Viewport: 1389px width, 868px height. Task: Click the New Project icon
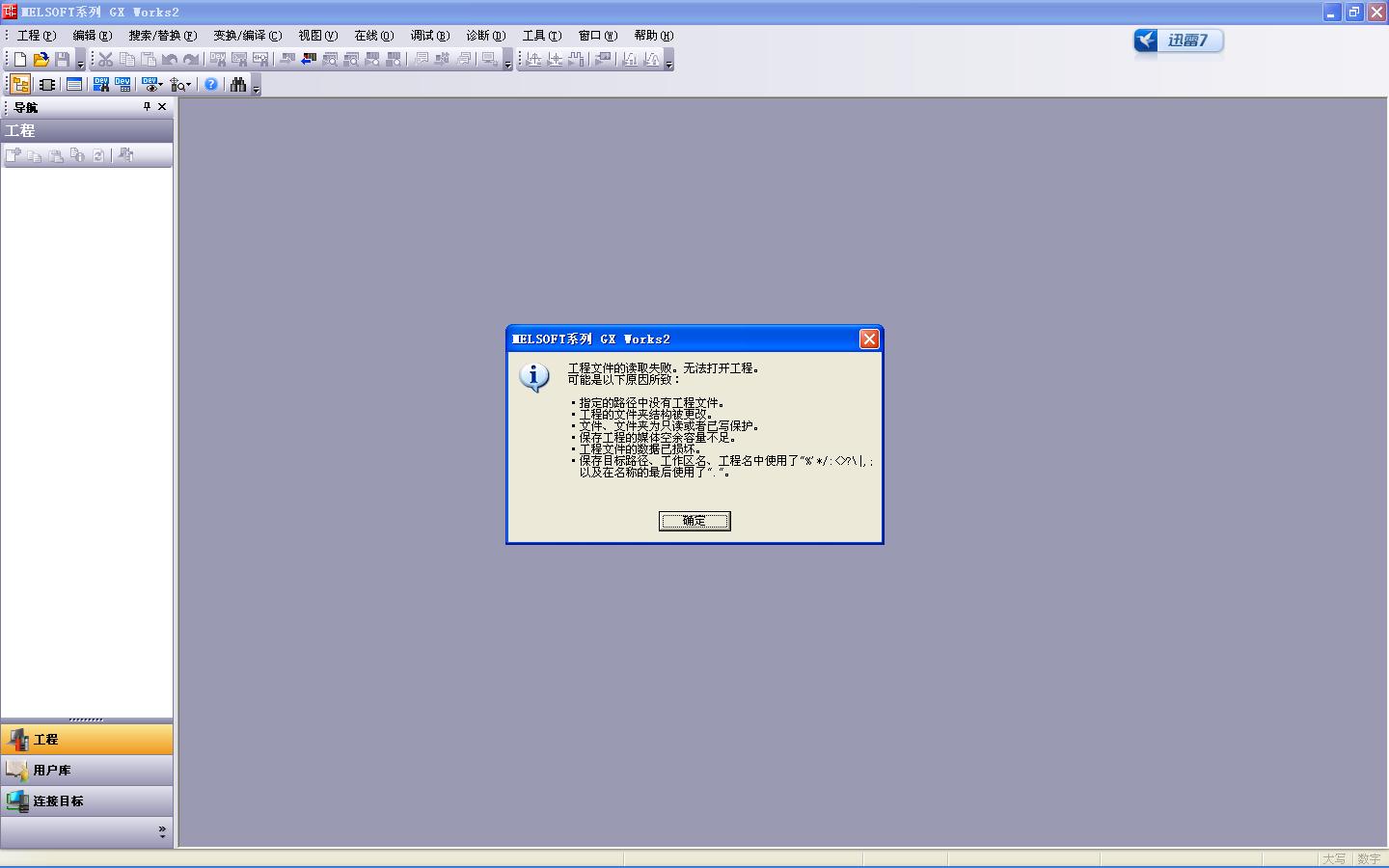tap(20, 60)
